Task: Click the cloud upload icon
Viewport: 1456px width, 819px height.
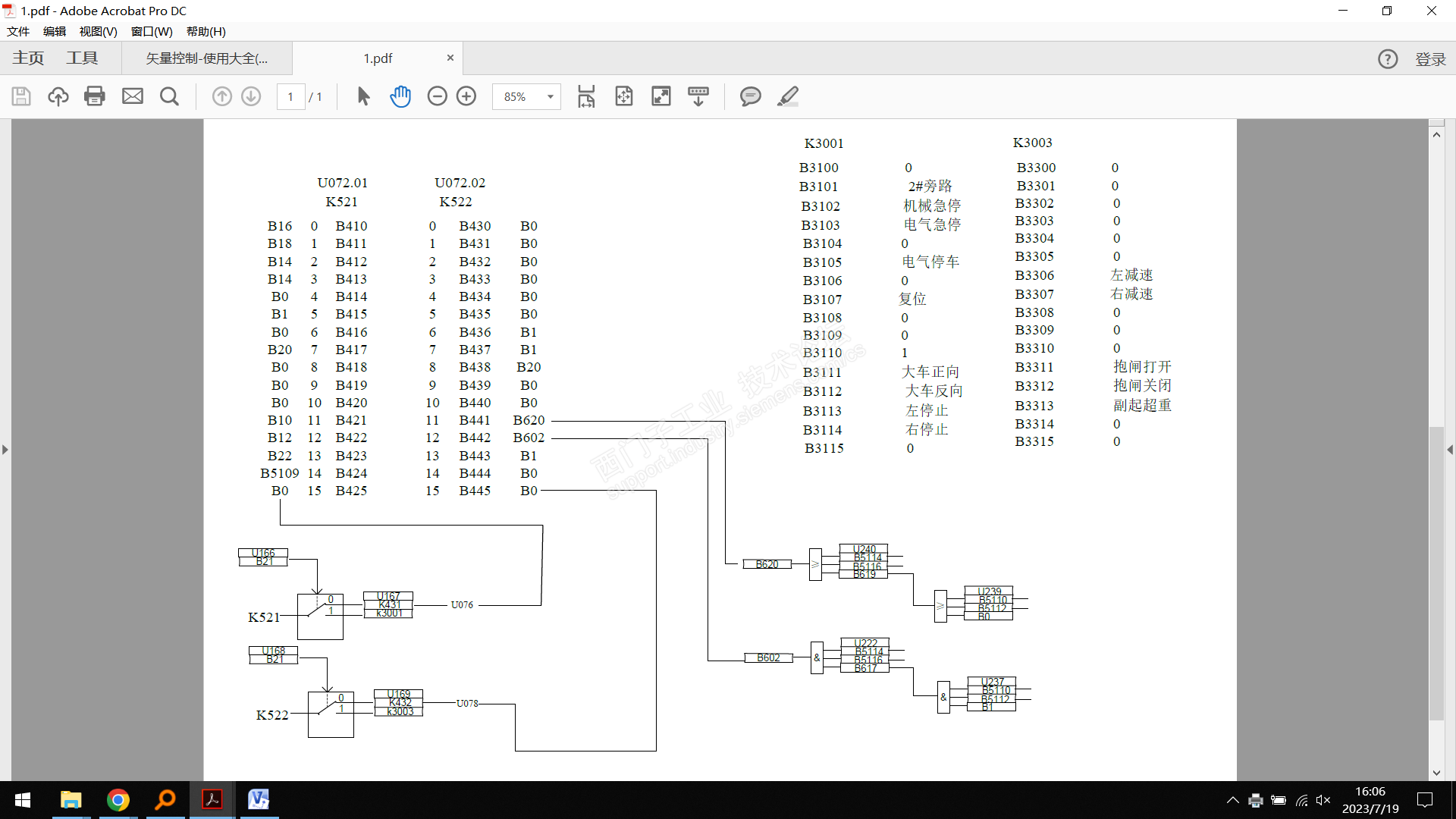Action: [x=58, y=96]
